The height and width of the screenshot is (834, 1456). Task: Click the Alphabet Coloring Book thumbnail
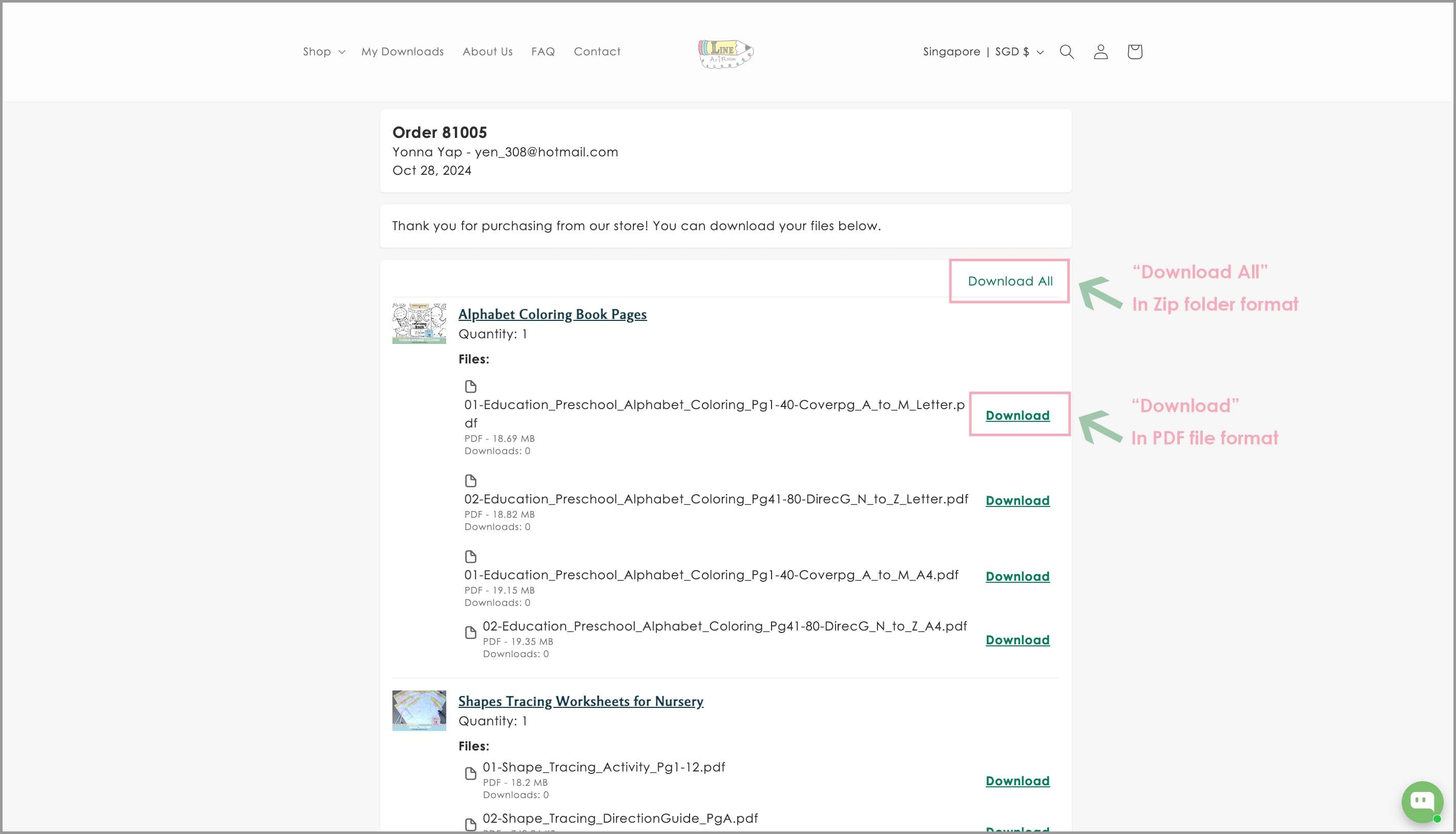pyautogui.click(x=419, y=323)
